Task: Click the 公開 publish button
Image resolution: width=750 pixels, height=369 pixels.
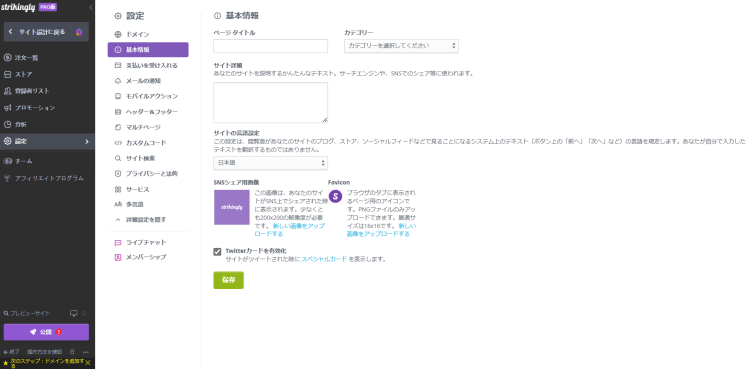Action: (x=46, y=332)
